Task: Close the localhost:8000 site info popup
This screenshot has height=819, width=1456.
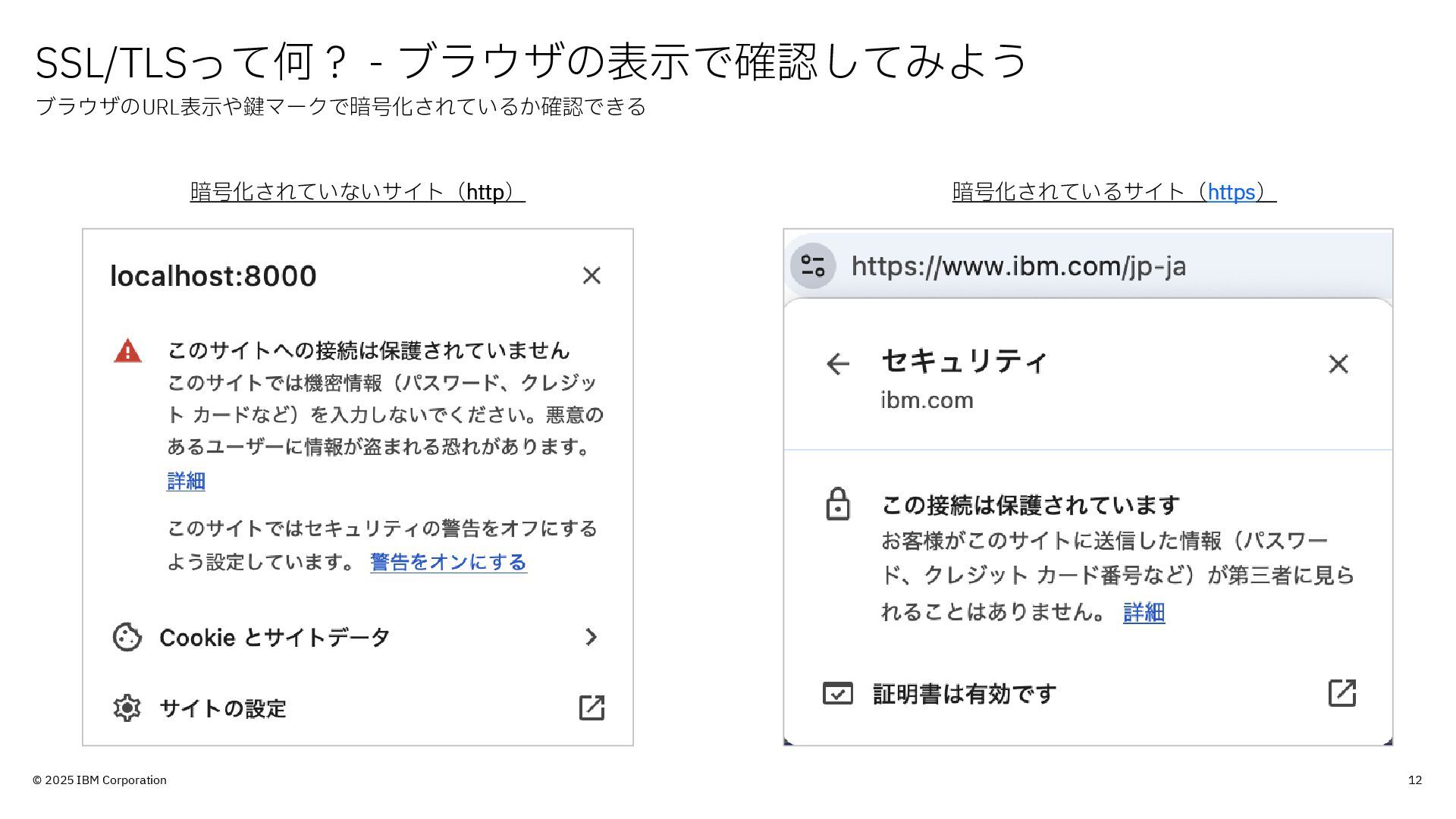Action: 591,275
